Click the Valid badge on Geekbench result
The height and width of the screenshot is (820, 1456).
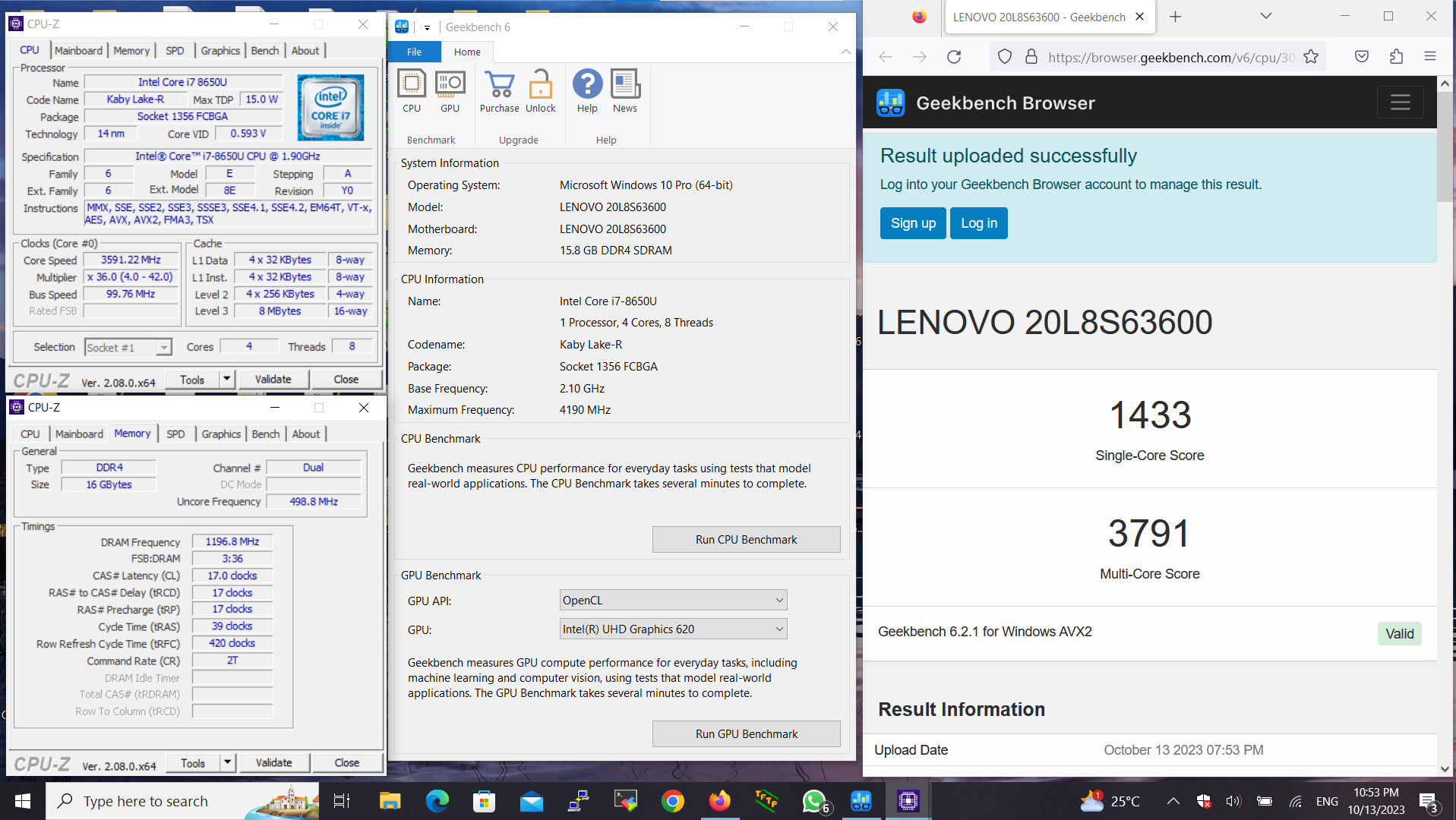[1399, 634]
